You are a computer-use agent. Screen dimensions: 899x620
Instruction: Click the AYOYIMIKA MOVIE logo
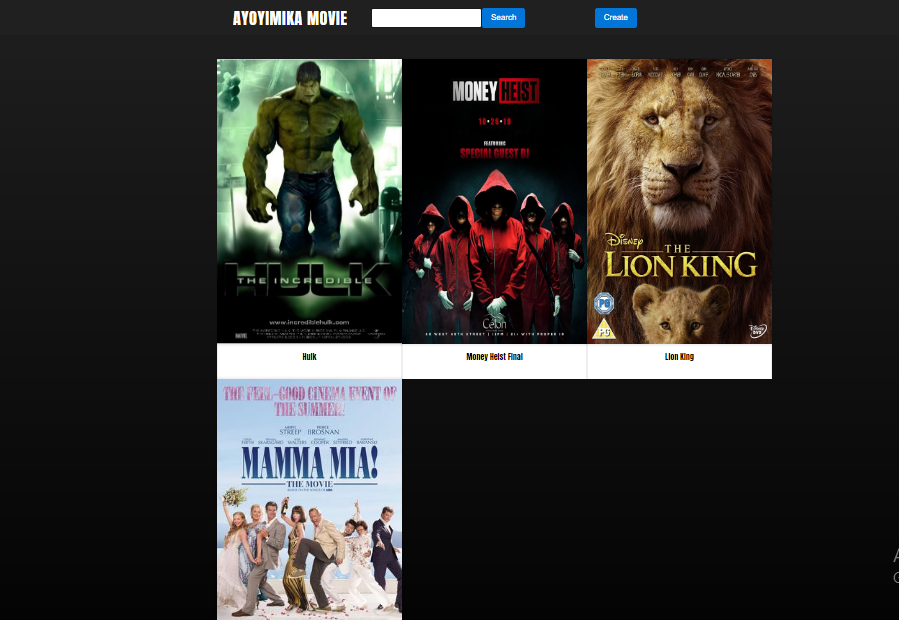click(x=290, y=18)
